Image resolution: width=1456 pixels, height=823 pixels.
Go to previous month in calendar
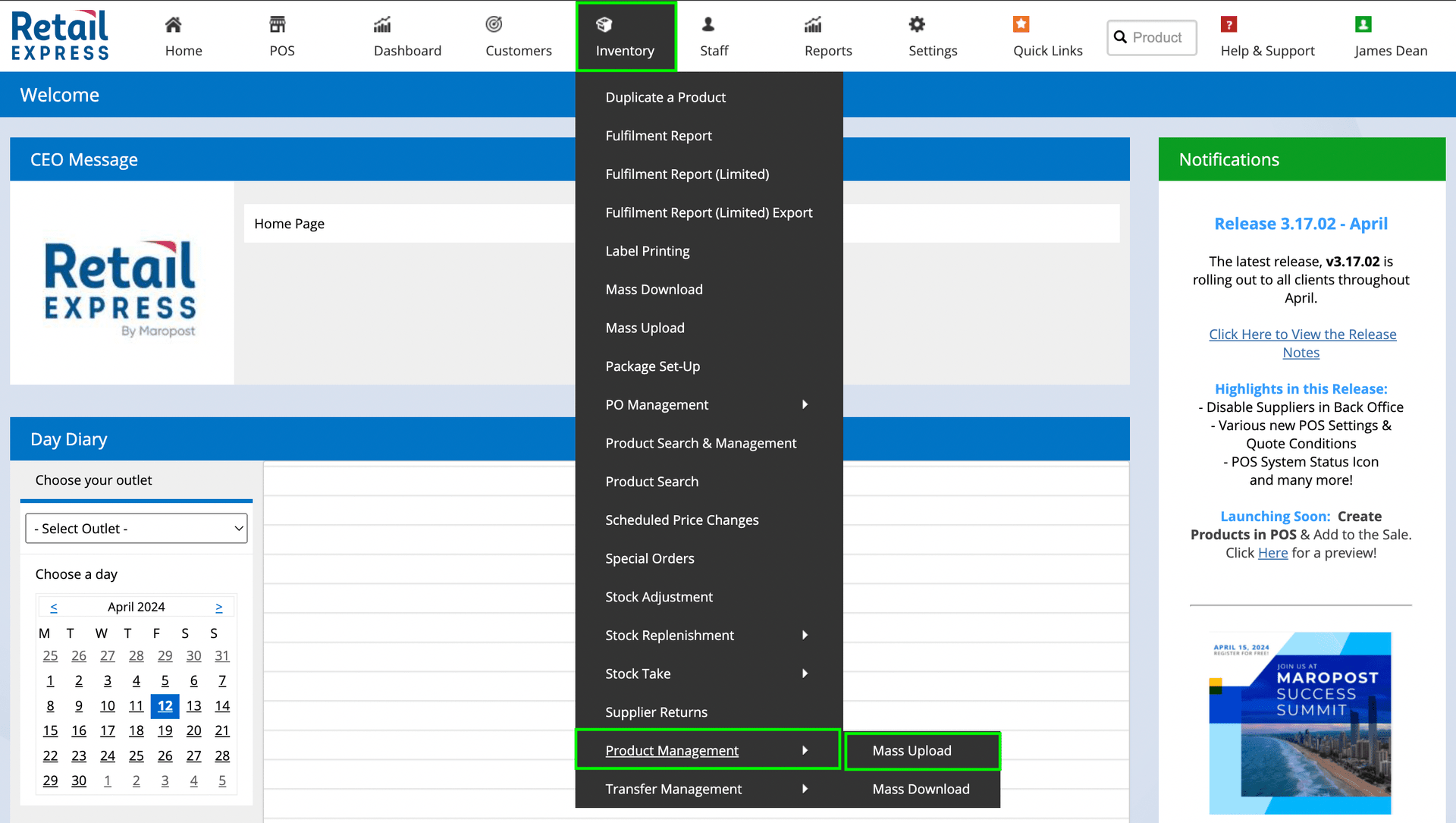(54, 608)
